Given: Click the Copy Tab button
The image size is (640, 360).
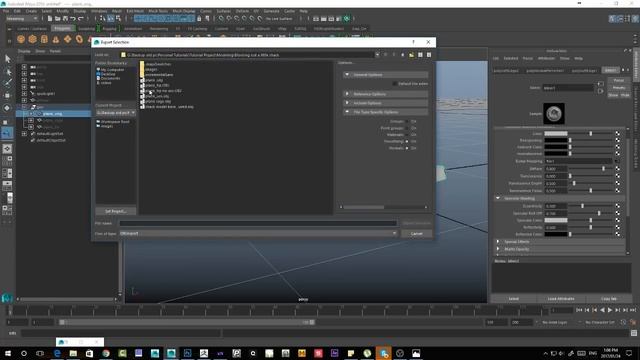Looking at the screenshot, I should coord(609,299).
